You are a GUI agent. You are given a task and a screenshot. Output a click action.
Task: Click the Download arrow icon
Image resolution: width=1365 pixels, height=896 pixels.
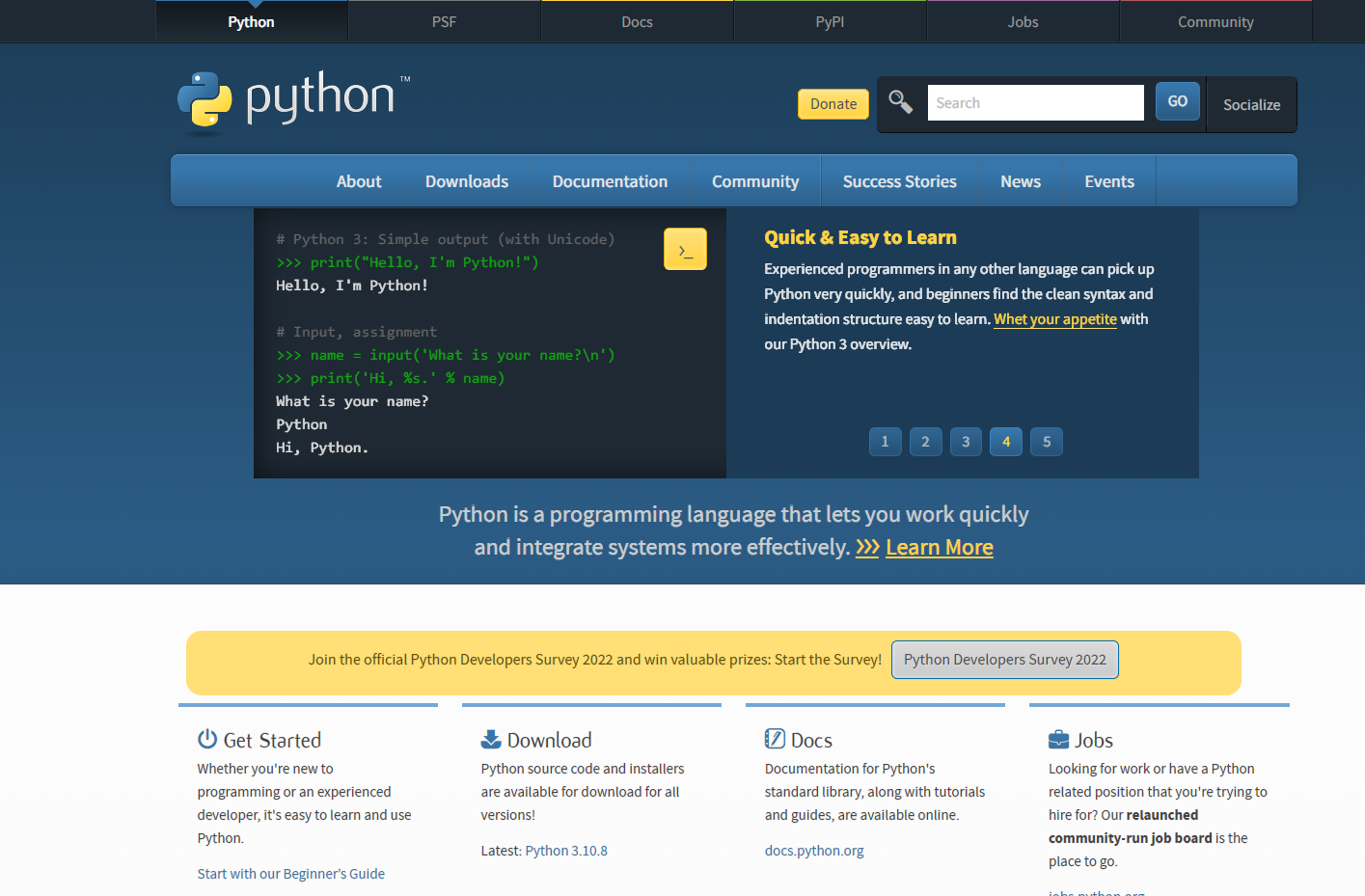click(x=489, y=738)
